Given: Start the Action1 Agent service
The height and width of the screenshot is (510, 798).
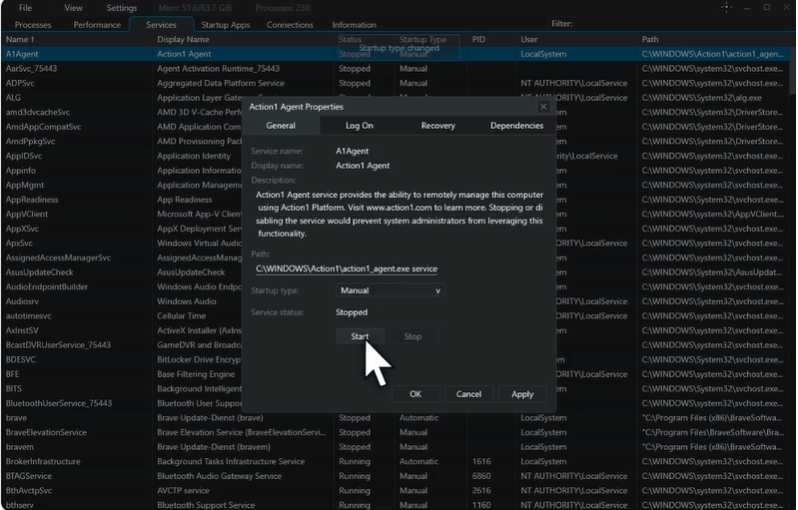Looking at the screenshot, I should coord(359,336).
